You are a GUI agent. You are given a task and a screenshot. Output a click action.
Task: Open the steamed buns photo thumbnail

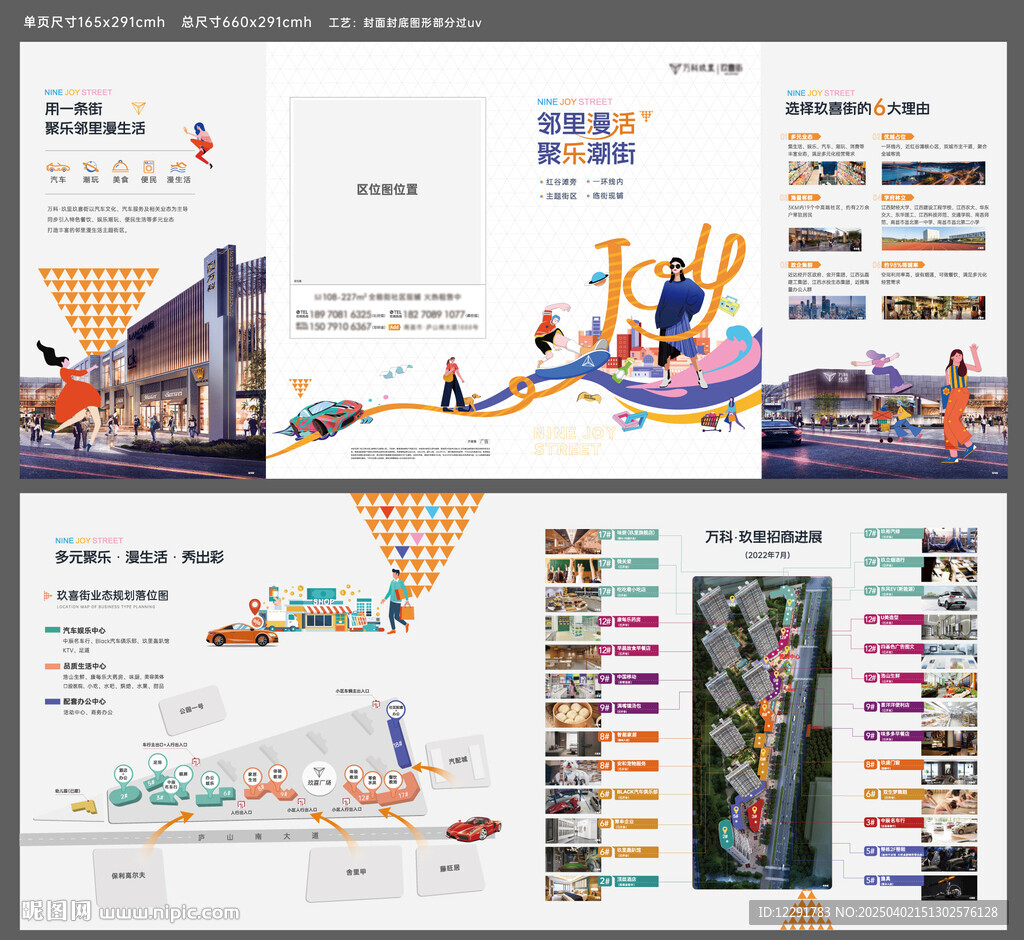pyautogui.click(x=573, y=715)
